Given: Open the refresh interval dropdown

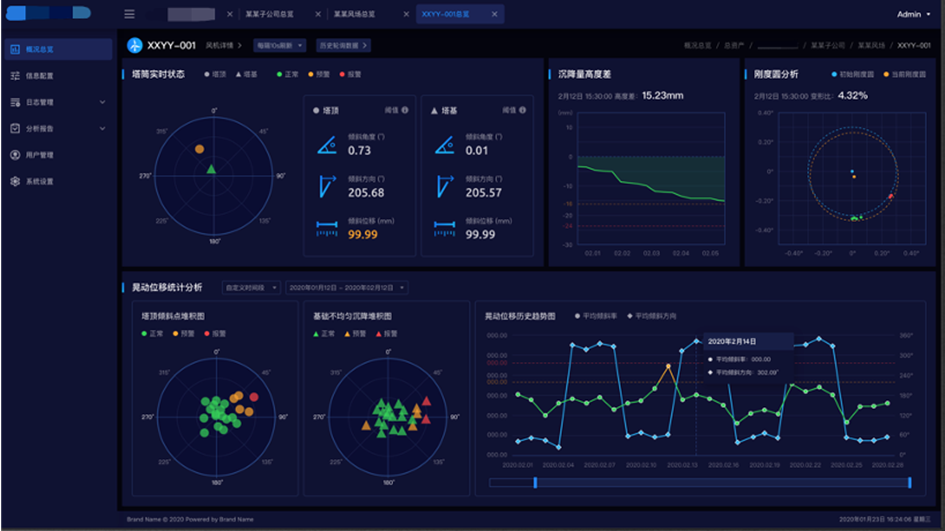Looking at the screenshot, I should [280, 46].
